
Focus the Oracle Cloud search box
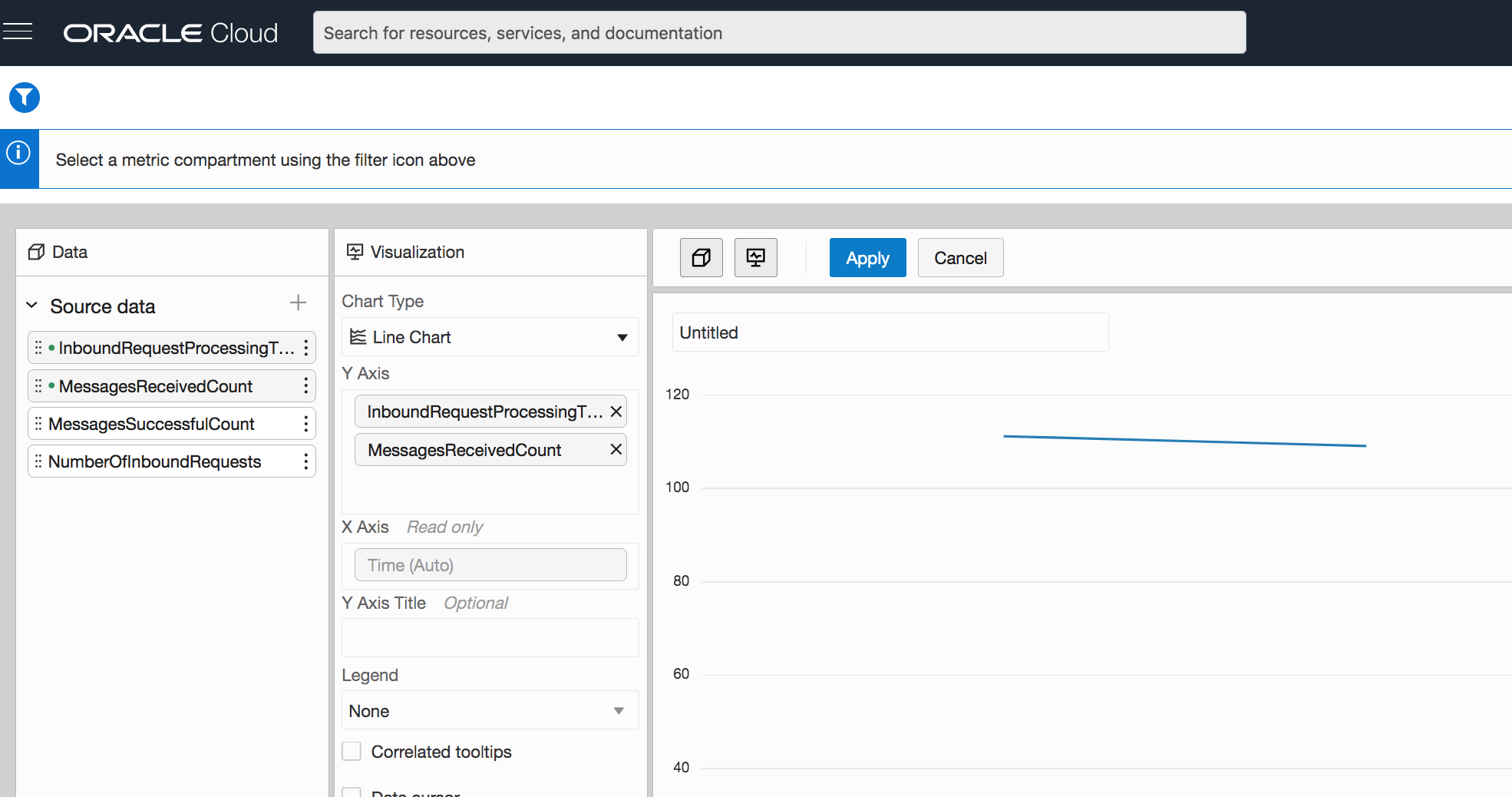click(779, 33)
